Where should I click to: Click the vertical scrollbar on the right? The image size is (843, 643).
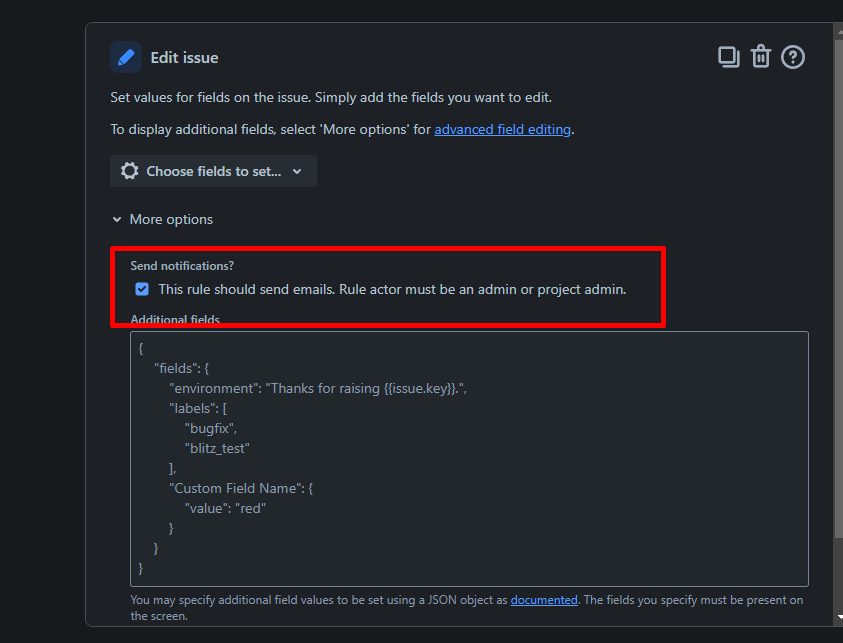pyautogui.click(x=838, y=288)
